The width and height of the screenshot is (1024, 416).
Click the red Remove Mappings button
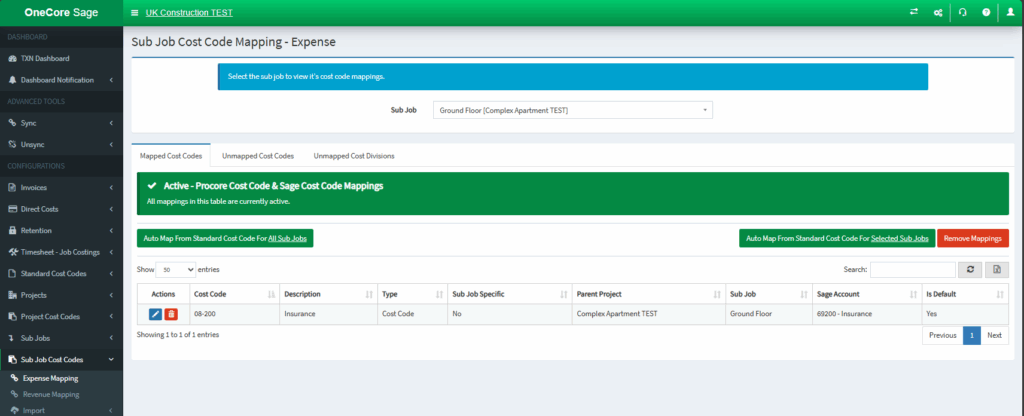point(972,238)
